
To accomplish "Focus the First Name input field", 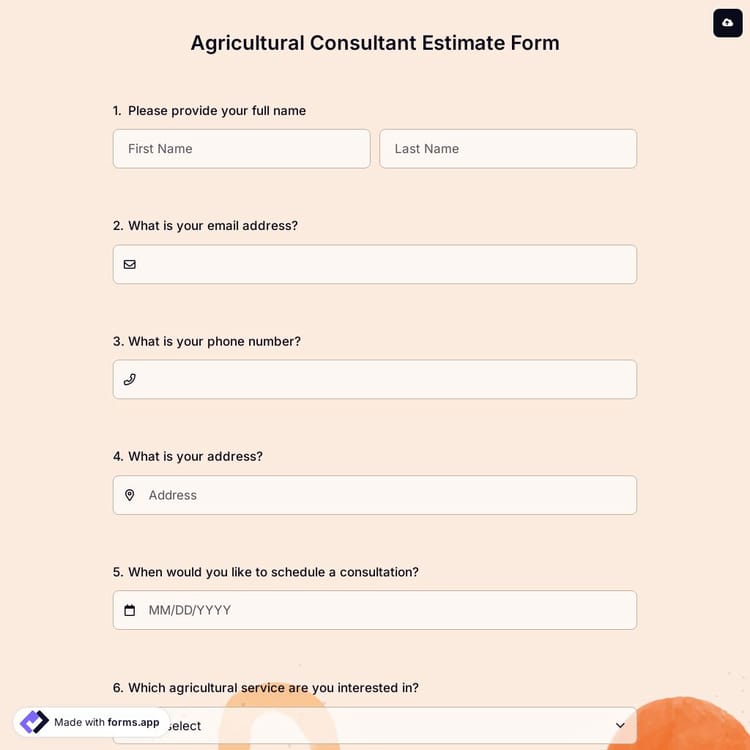I will pos(241,149).
